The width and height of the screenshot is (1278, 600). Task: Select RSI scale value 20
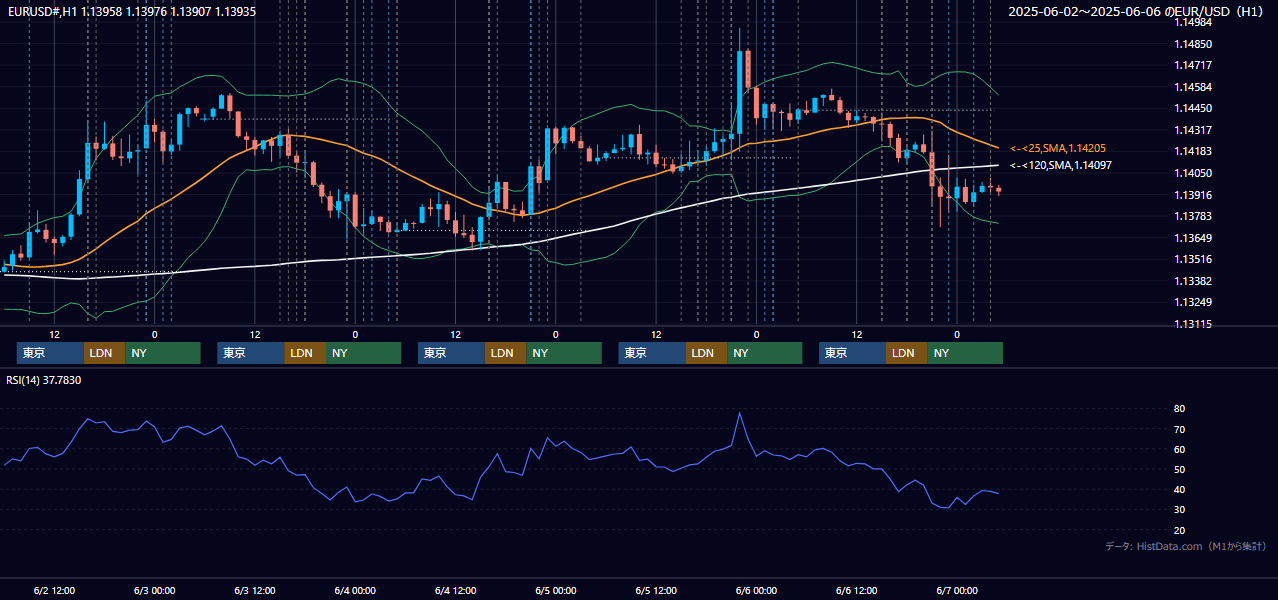pyautogui.click(x=1180, y=530)
